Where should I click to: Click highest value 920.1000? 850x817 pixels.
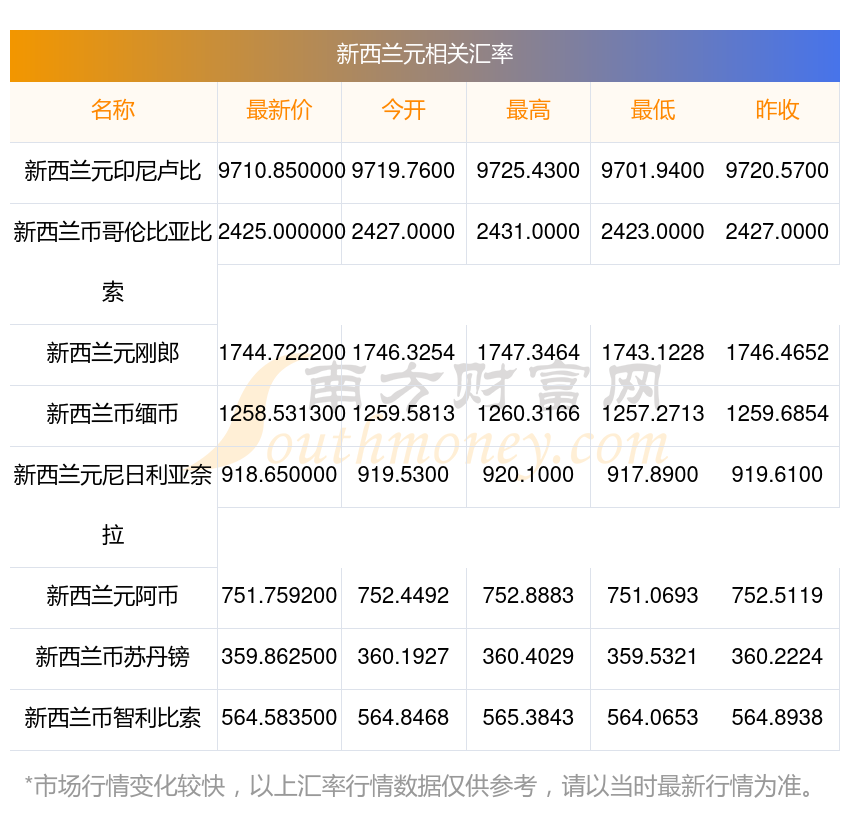click(x=528, y=475)
